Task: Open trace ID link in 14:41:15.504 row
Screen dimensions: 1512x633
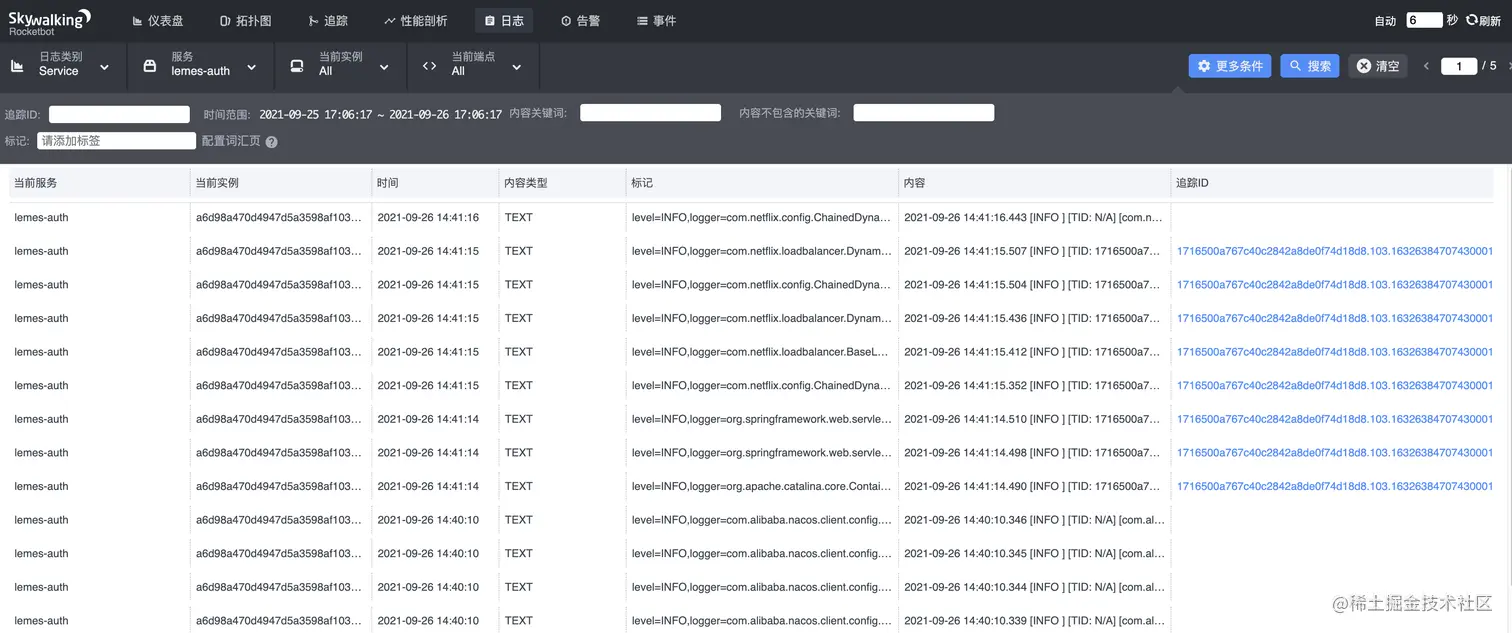Action: (x=1335, y=285)
